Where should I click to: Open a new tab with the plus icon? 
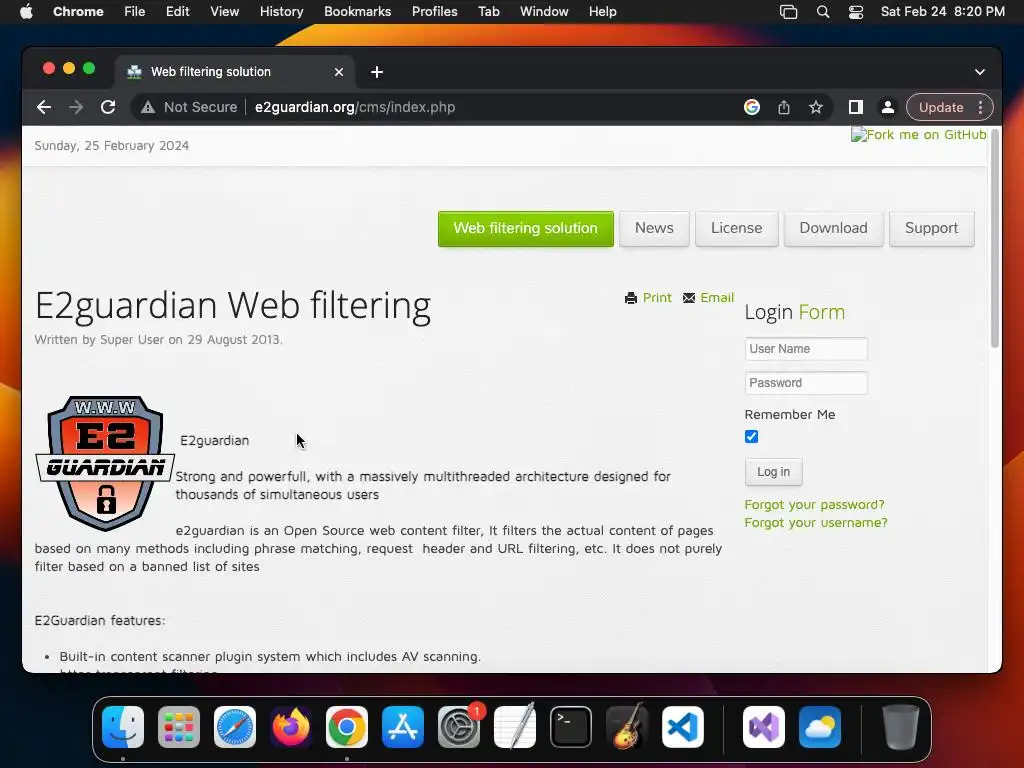pyautogui.click(x=377, y=72)
